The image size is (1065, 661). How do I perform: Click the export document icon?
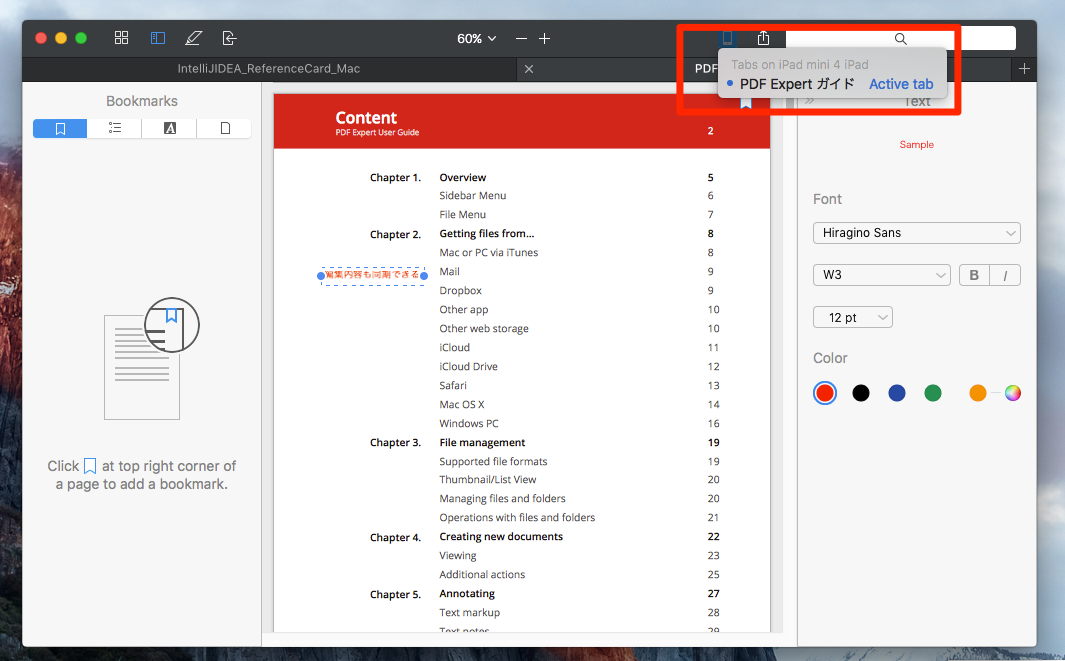click(x=229, y=38)
